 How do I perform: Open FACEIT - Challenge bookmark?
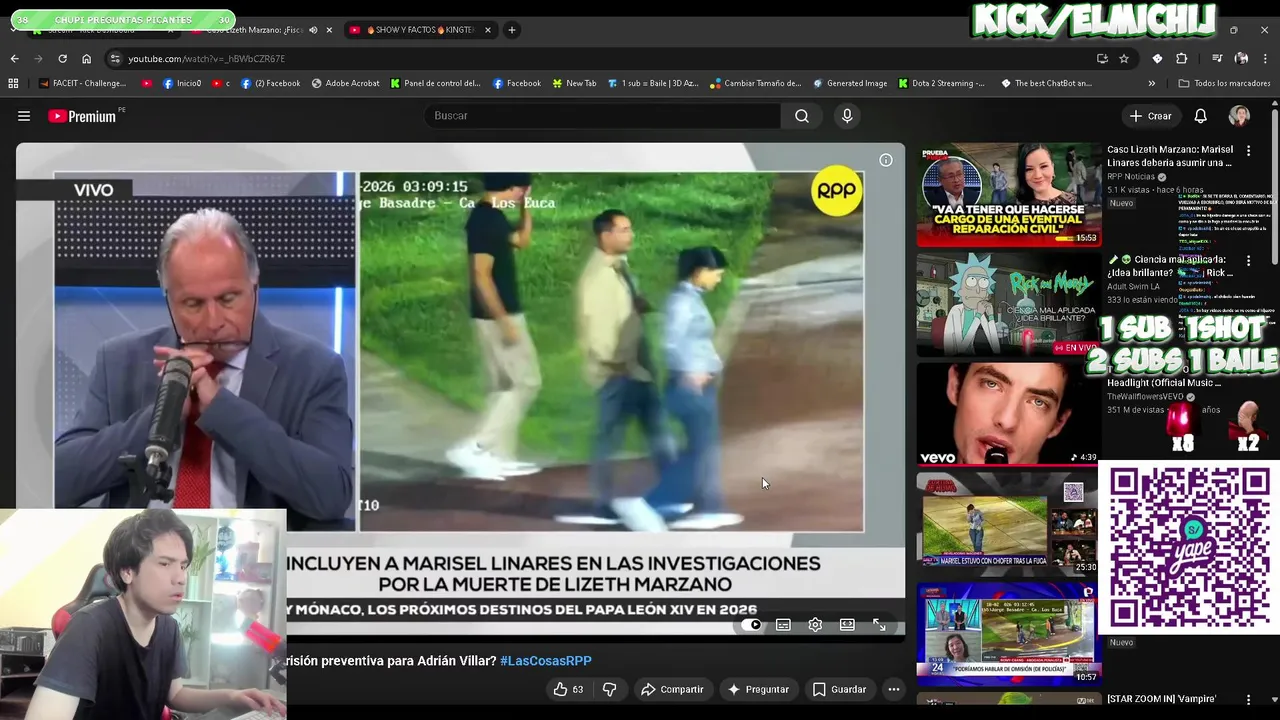click(x=83, y=83)
